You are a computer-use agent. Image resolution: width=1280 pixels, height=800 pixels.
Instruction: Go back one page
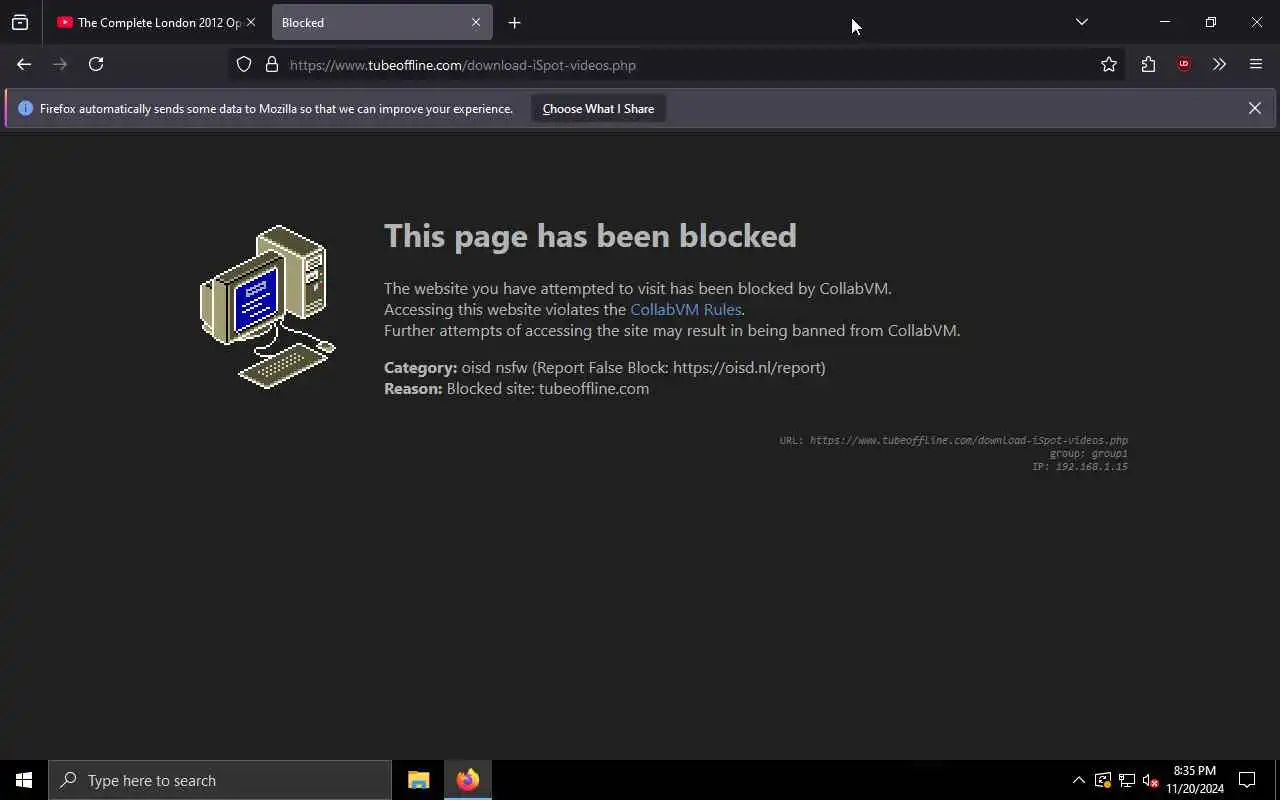pos(24,64)
